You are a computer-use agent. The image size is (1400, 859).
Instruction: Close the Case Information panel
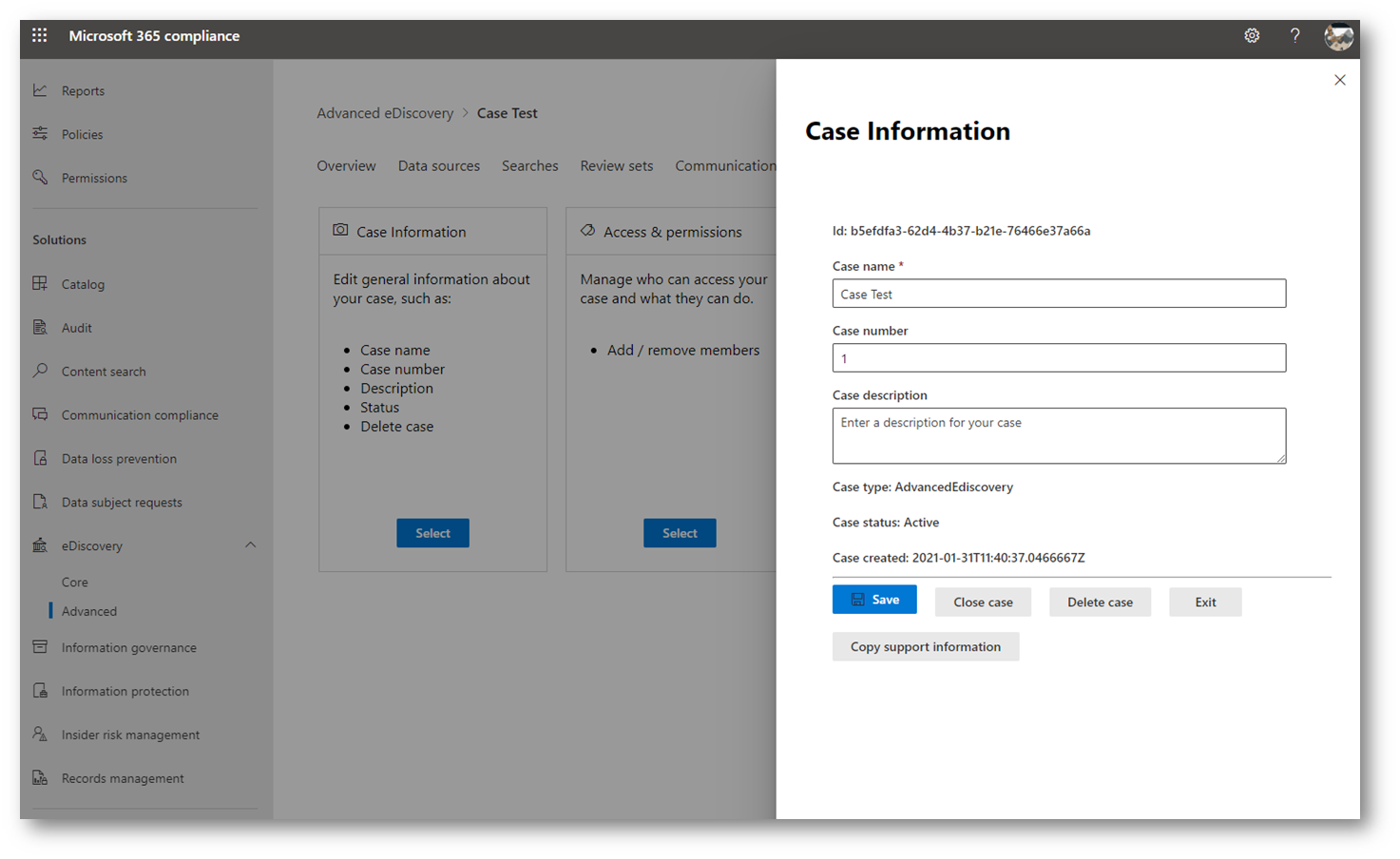tap(1339, 80)
